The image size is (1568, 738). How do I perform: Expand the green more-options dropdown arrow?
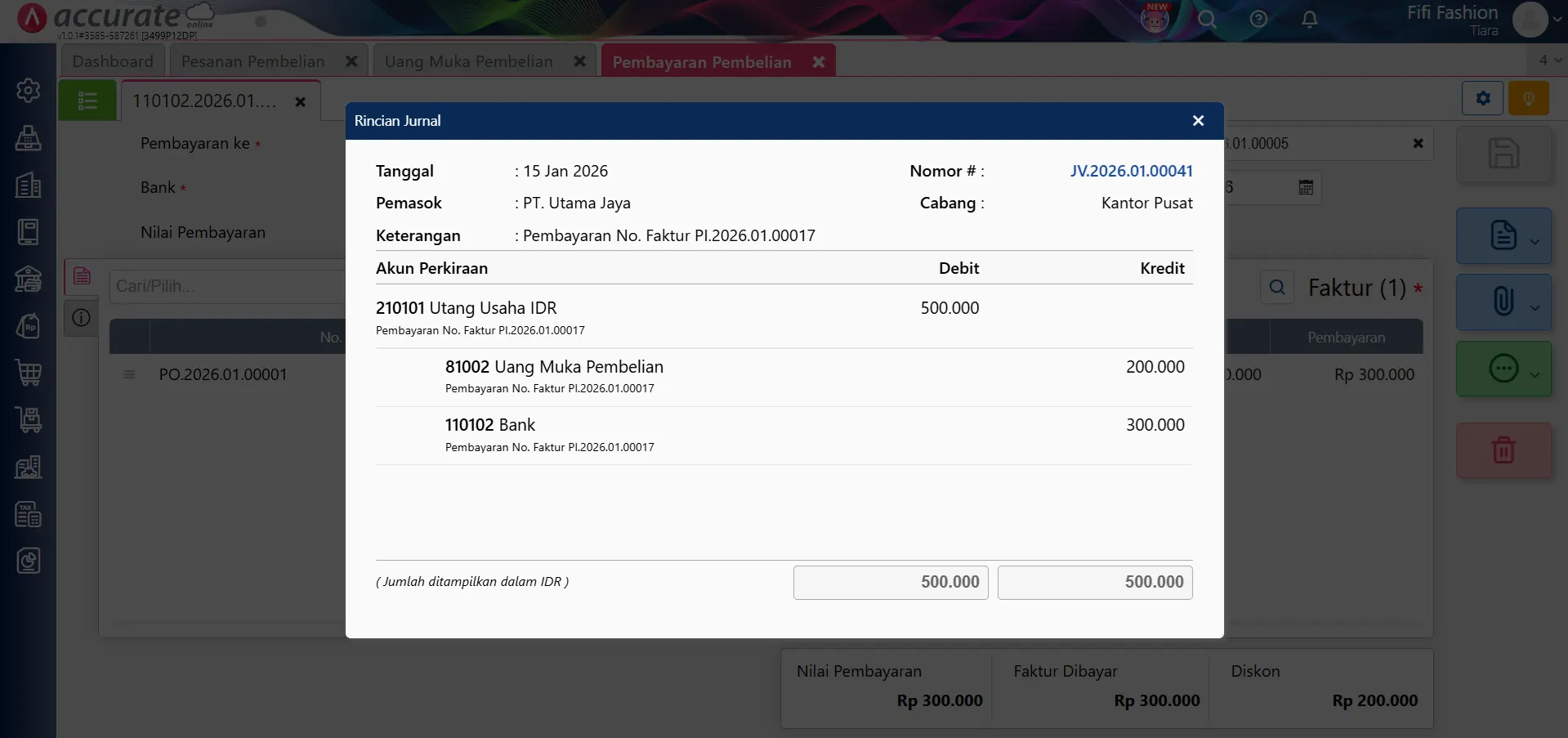(1534, 374)
